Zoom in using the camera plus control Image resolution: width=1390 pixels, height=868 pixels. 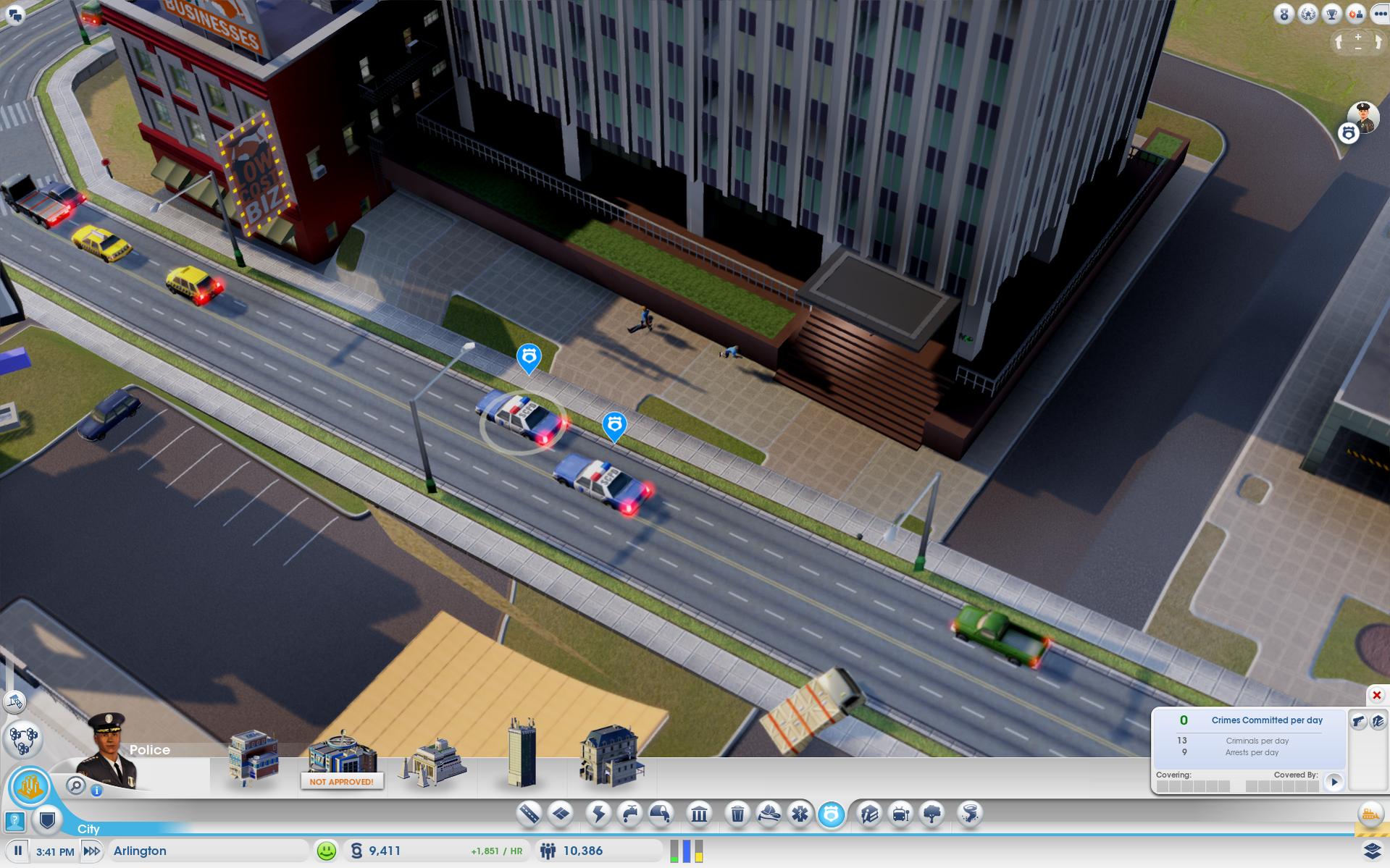(1358, 36)
